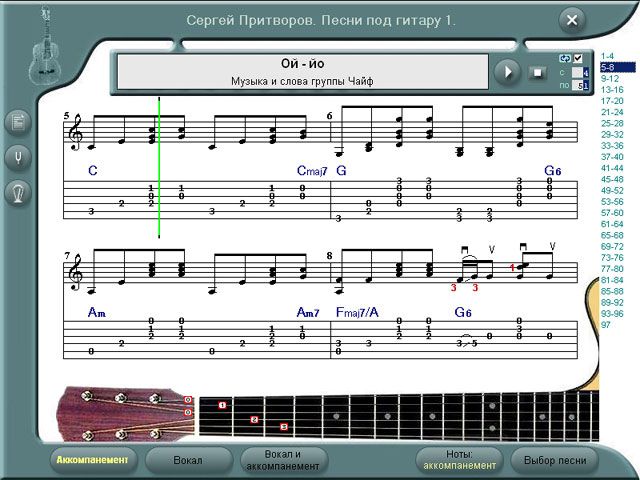640x480 pixels.
Task: Select the Аккомпанемент mode
Action: [93, 460]
